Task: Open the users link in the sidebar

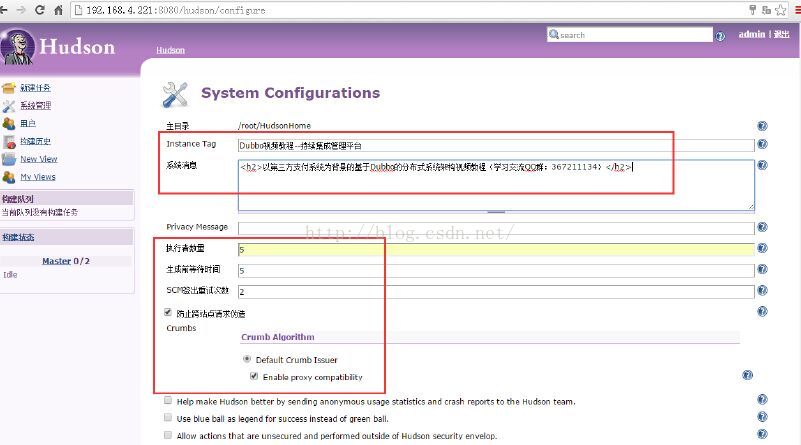Action: tap(28, 124)
